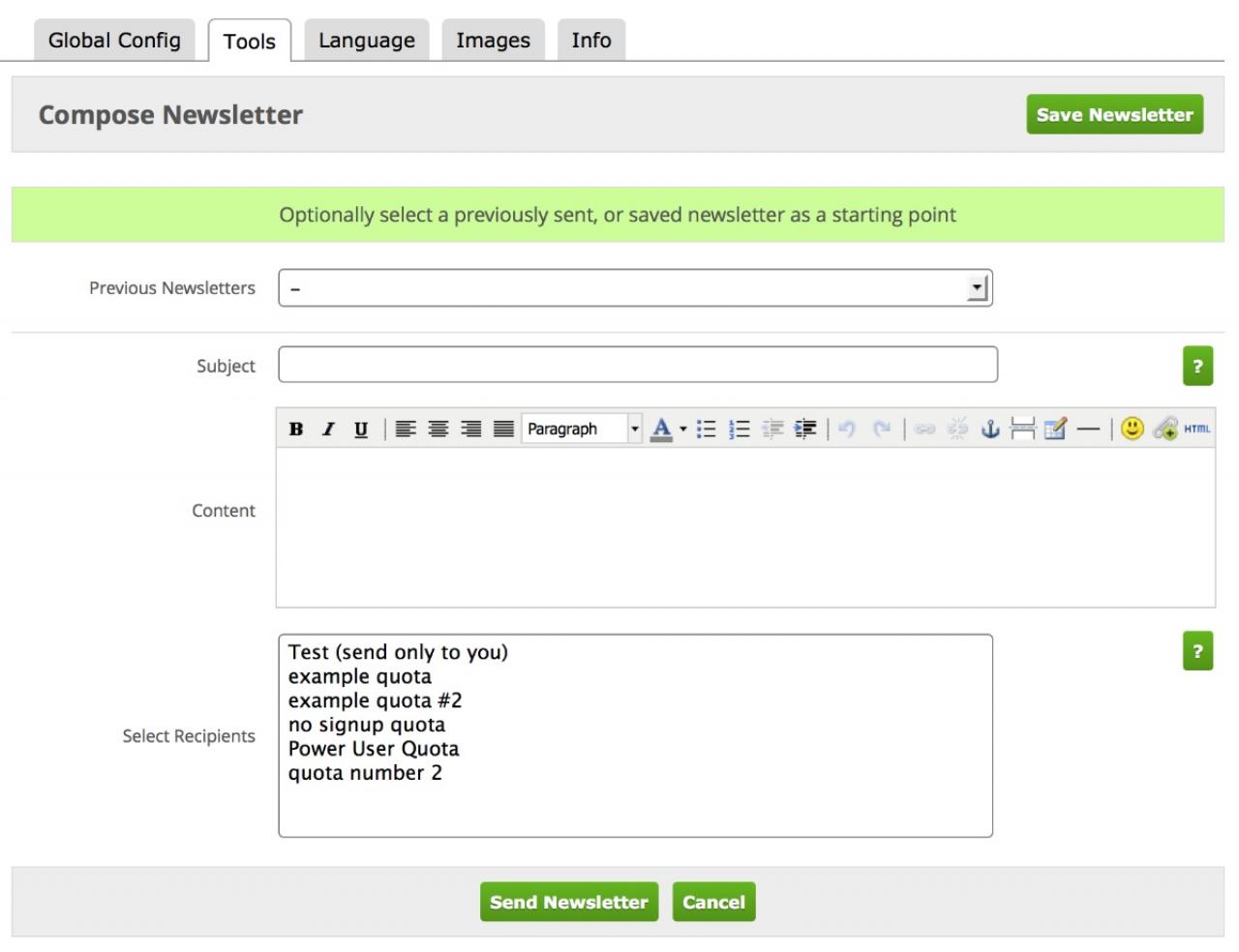
Task: Insert a horizontal rule line
Action: pos(1088,429)
